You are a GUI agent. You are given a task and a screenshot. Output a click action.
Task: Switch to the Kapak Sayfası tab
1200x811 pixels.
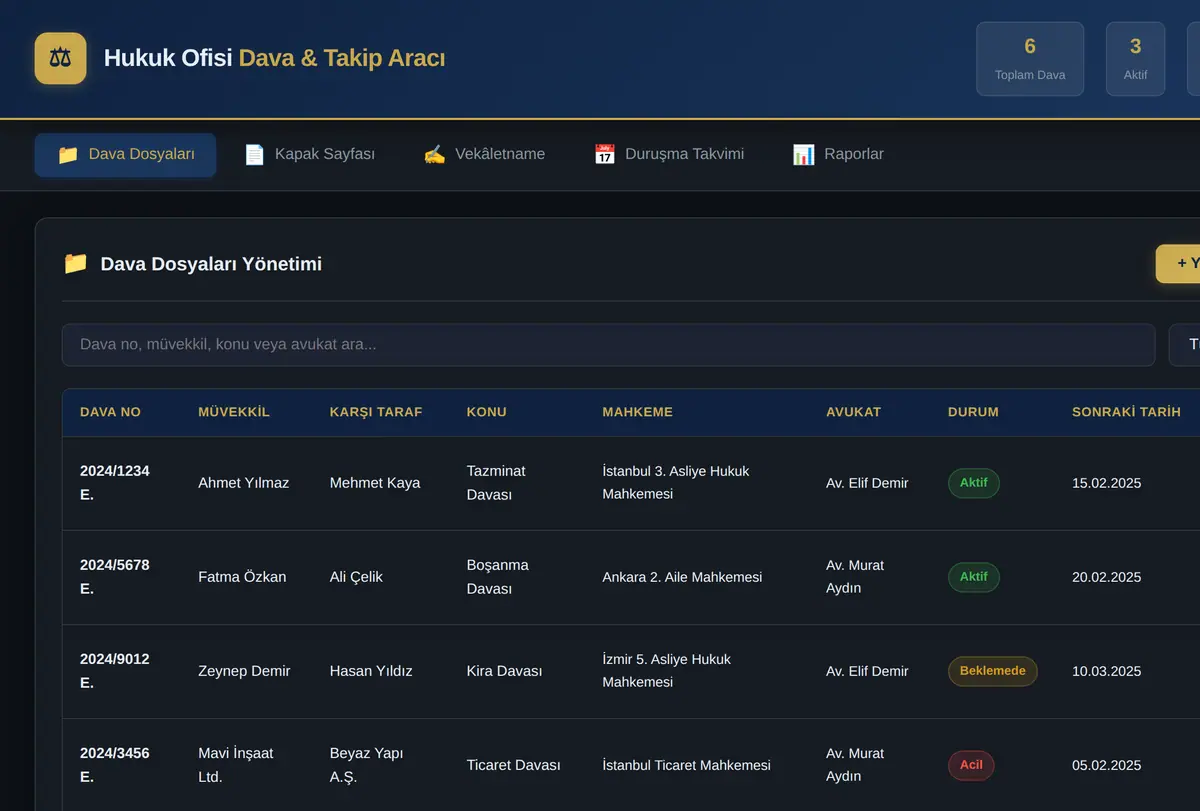[x=309, y=155]
